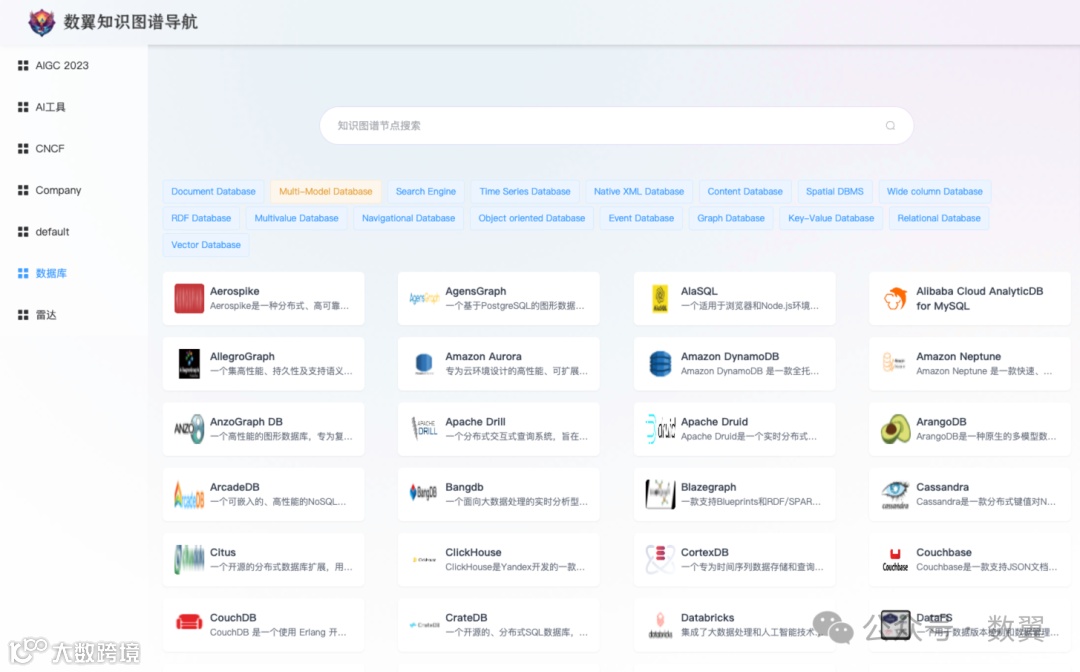Open the ClickHouse card title
This screenshot has width=1080, height=672.
473,552
